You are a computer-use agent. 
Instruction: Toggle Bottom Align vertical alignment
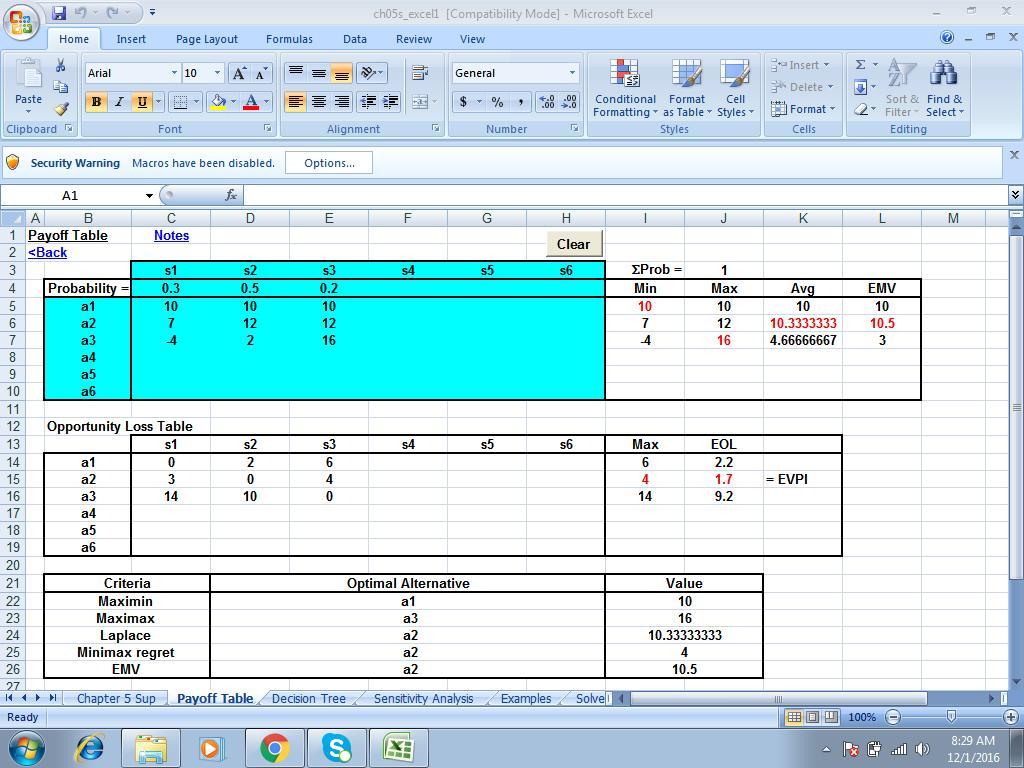click(x=342, y=72)
